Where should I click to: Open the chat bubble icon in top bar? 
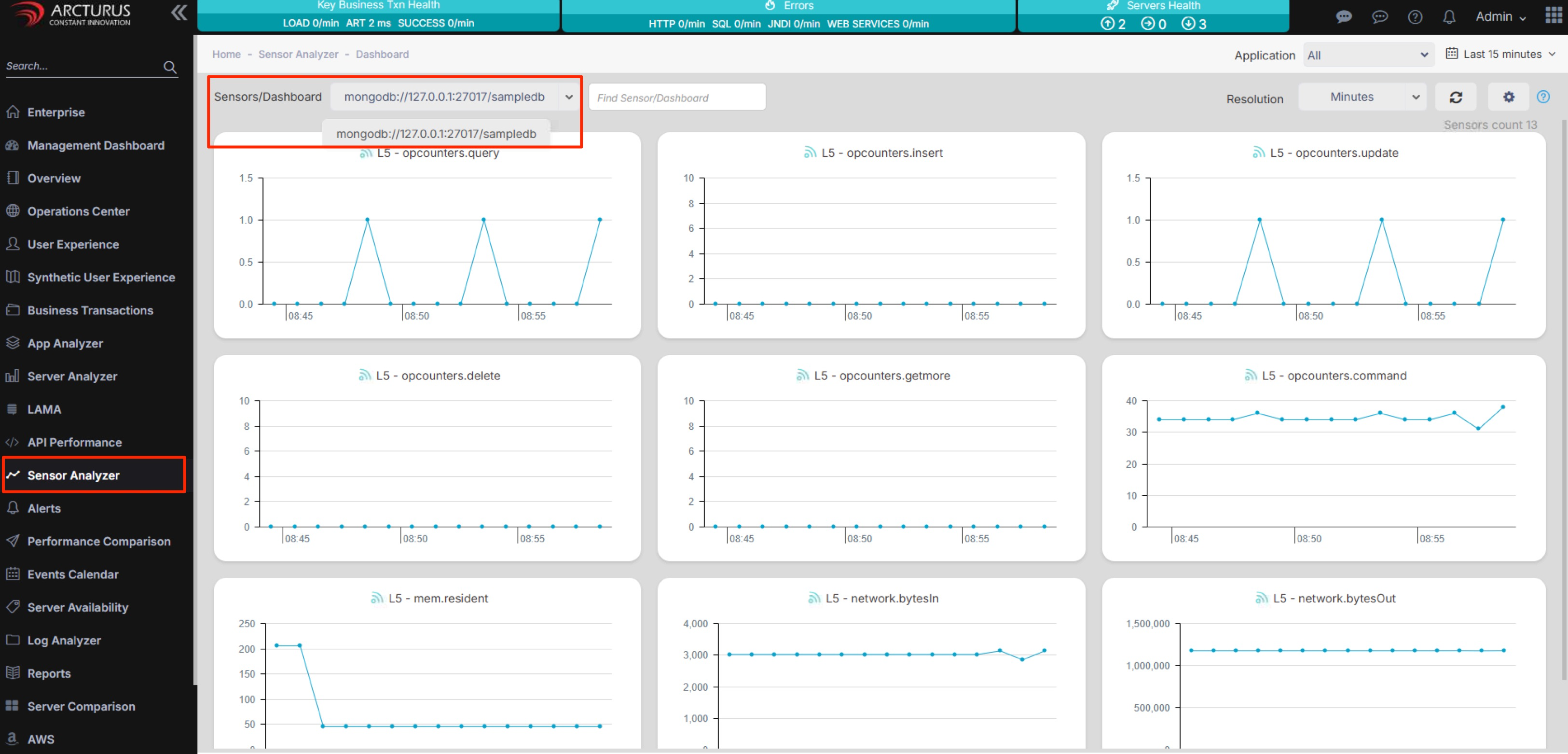pyautogui.click(x=1343, y=17)
